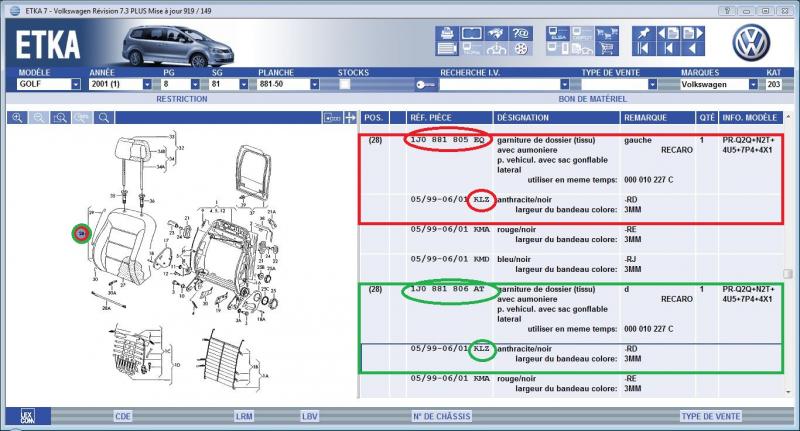This screenshot has width=800, height=431.
Task: Open the catalog book icon
Action: point(471,33)
